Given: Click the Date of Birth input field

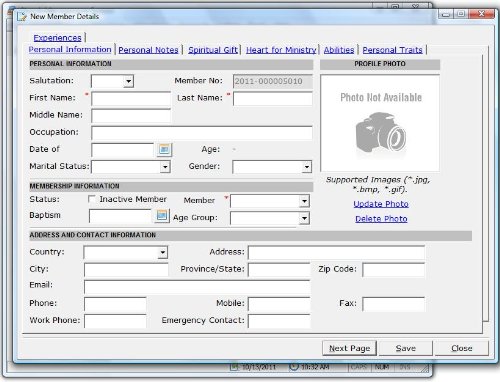Looking at the screenshot, I should 123,150.
